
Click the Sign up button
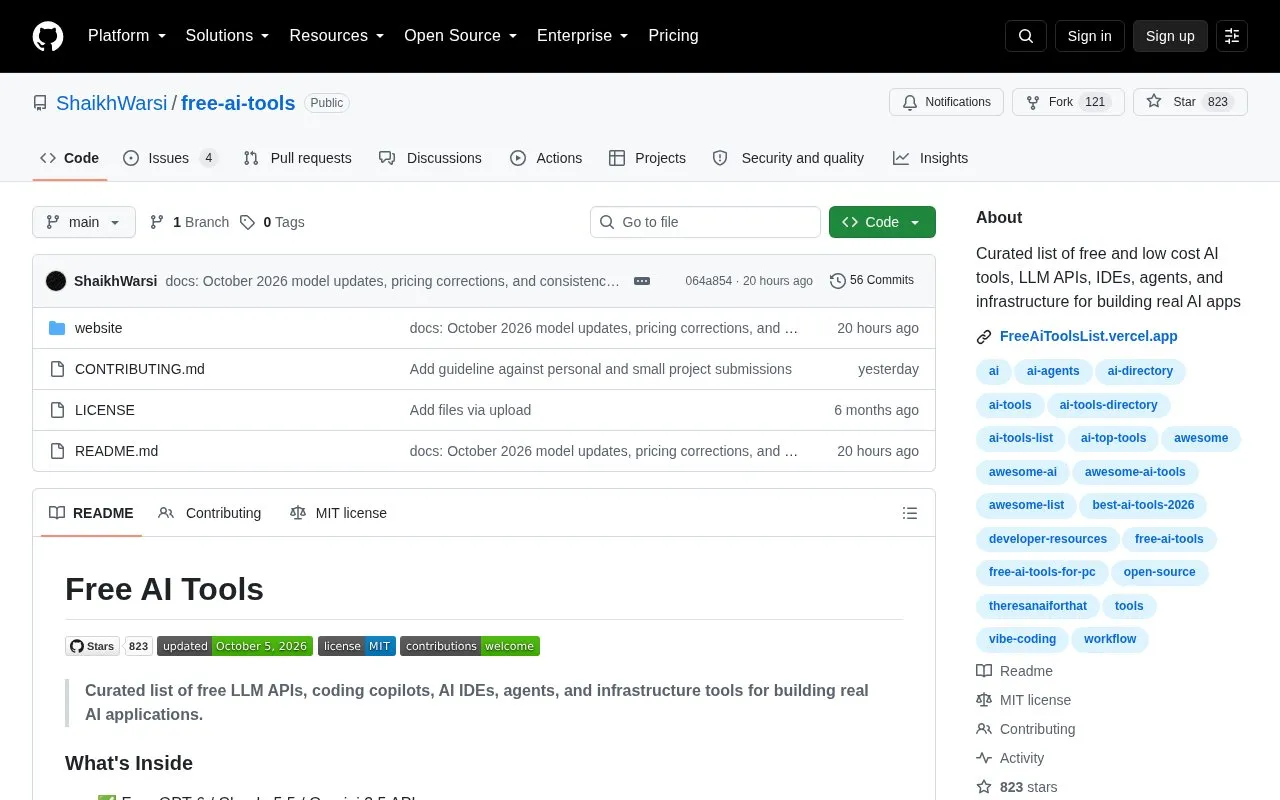pyautogui.click(x=1170, y=36)
